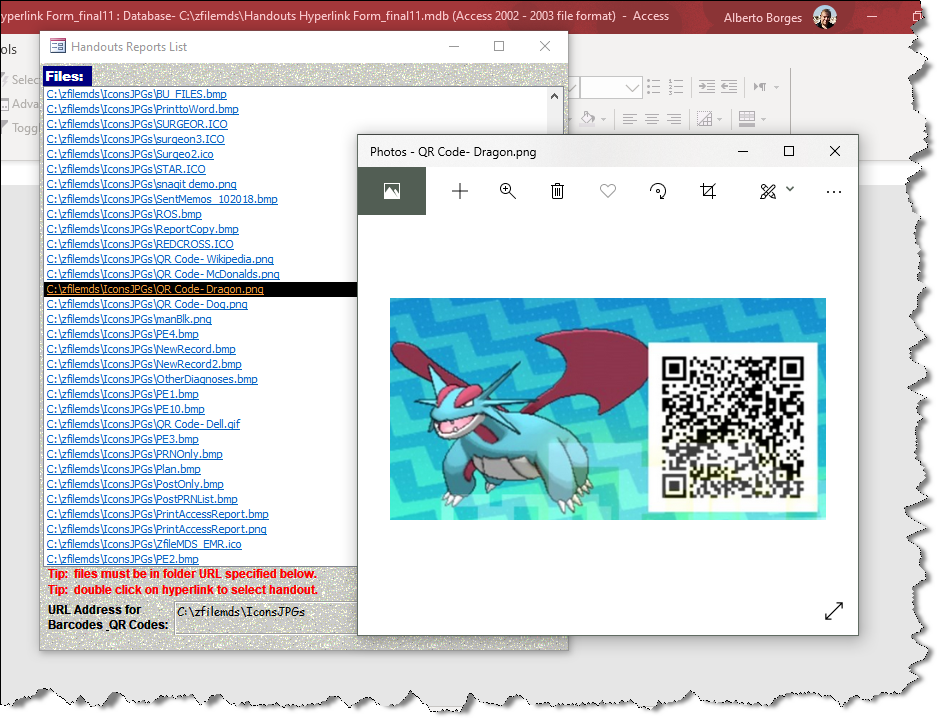Click Alberto Borges account picture
937x718 pixels.
coord(825,17)
